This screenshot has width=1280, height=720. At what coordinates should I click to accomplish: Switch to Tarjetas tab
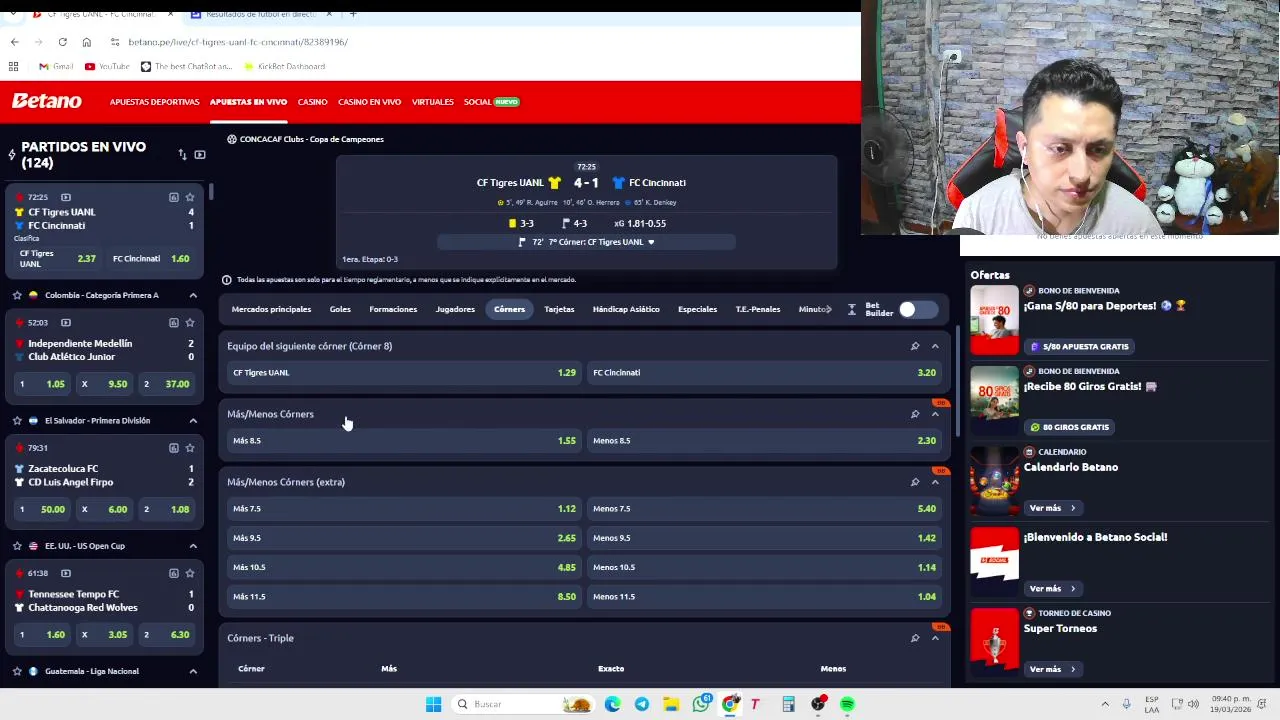point(559,309)
